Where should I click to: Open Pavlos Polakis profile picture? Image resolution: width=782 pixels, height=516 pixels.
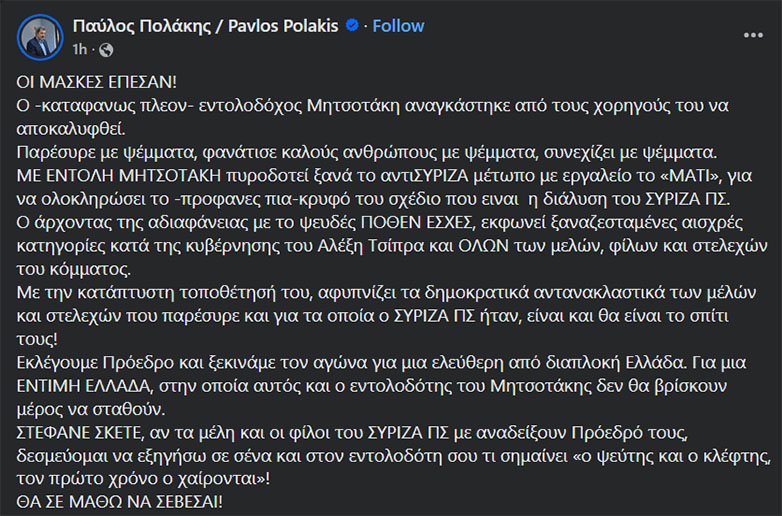click(39, 35)
